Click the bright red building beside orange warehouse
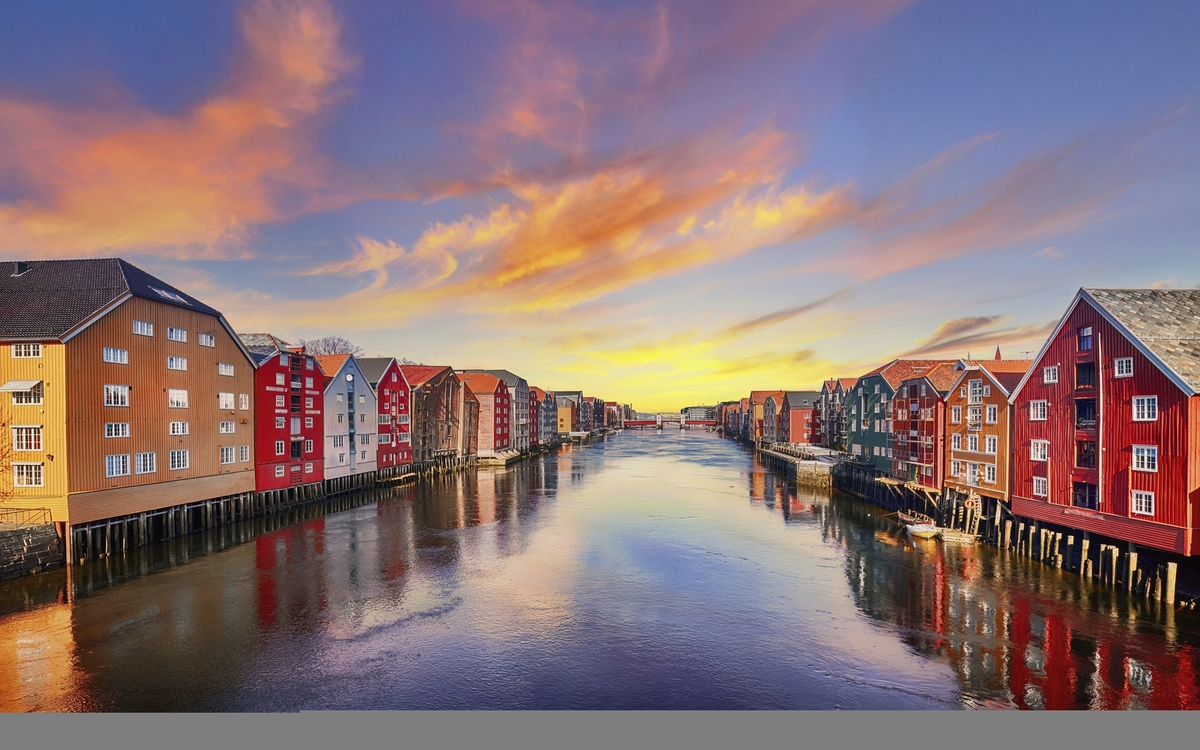Image resolution: width=1200 pixels, height=750 pixels. point(288,420)
